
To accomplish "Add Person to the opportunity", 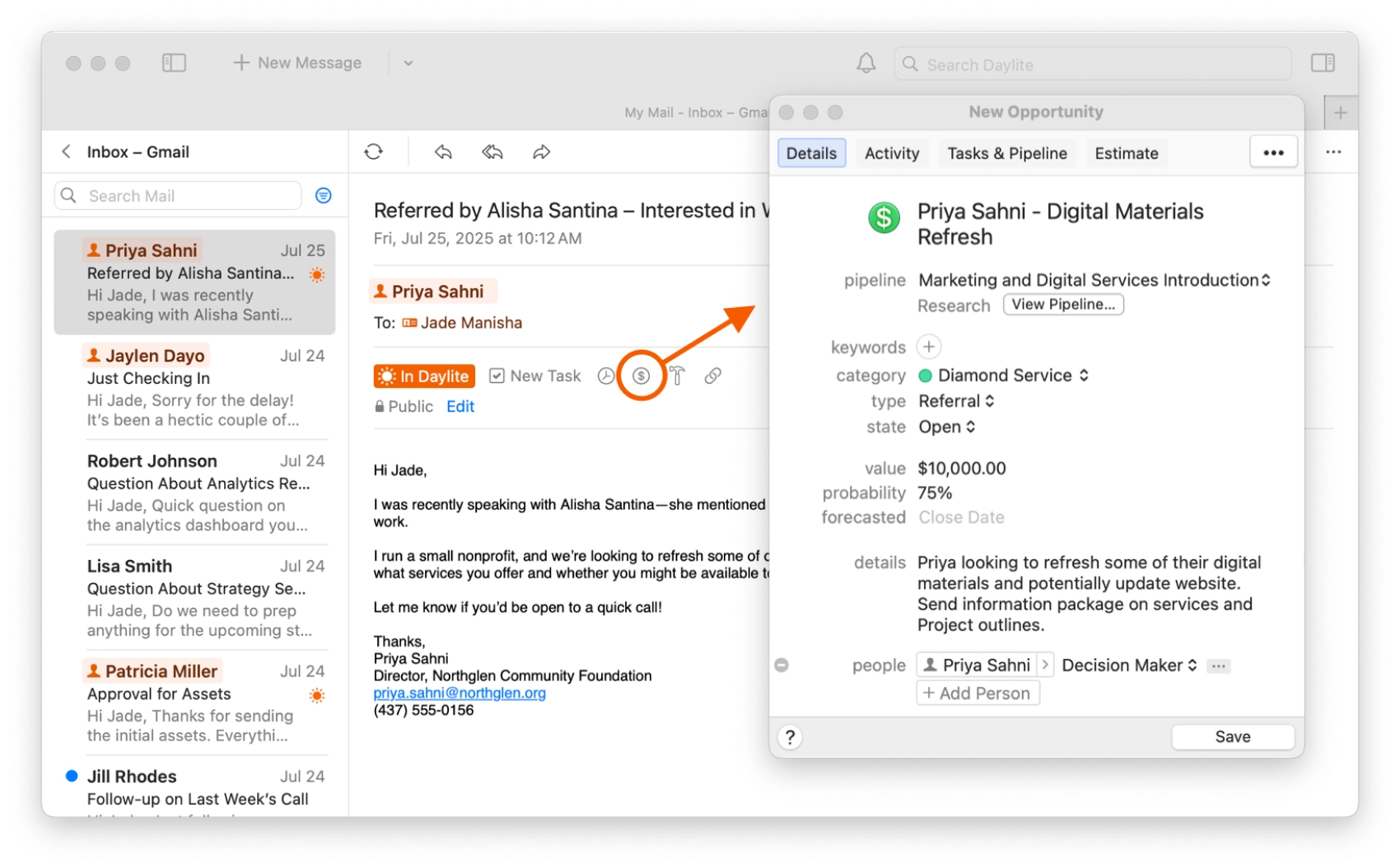I will point(978,693).
